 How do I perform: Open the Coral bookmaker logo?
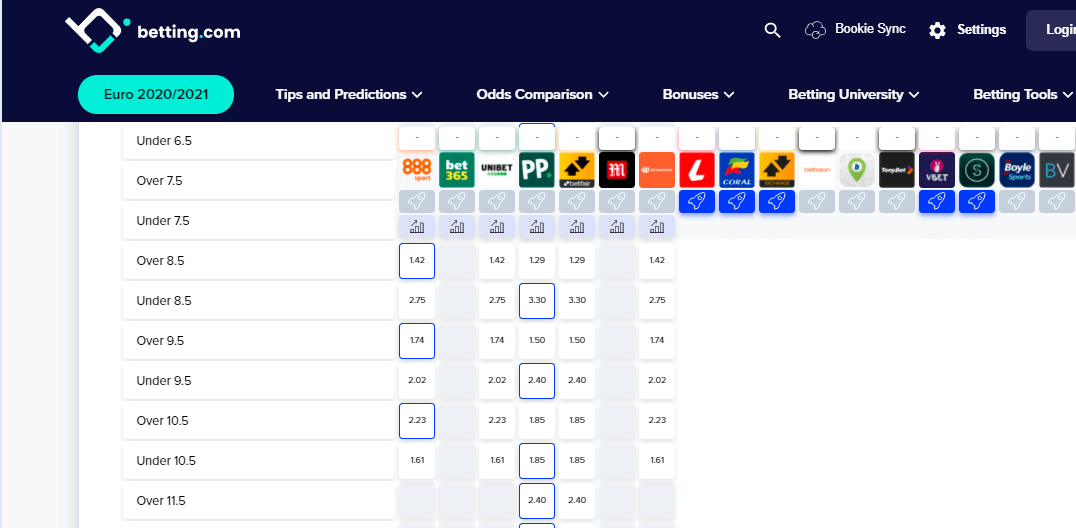[737, 170]
